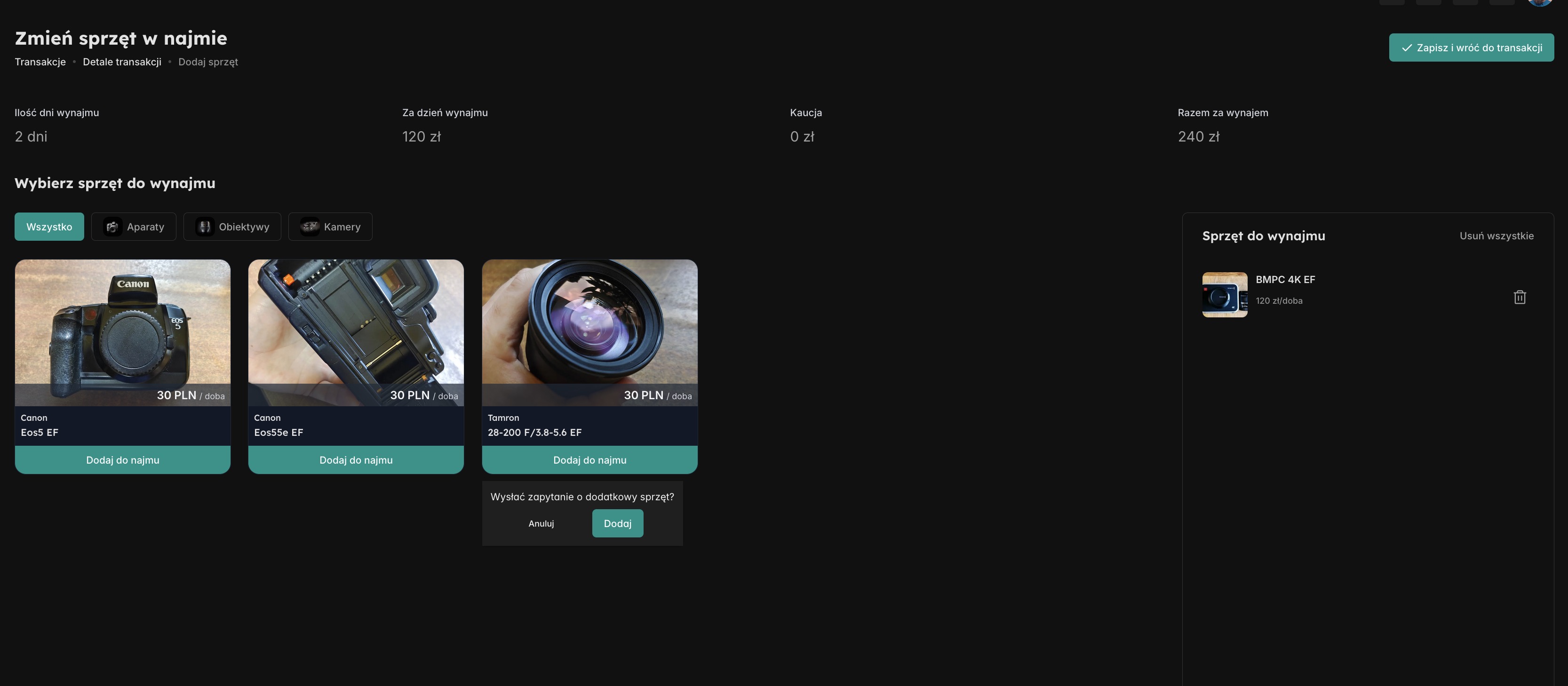Delete BMPC 4K EF with trash icon
The image size is (1568, 686).
point(1519,297)
